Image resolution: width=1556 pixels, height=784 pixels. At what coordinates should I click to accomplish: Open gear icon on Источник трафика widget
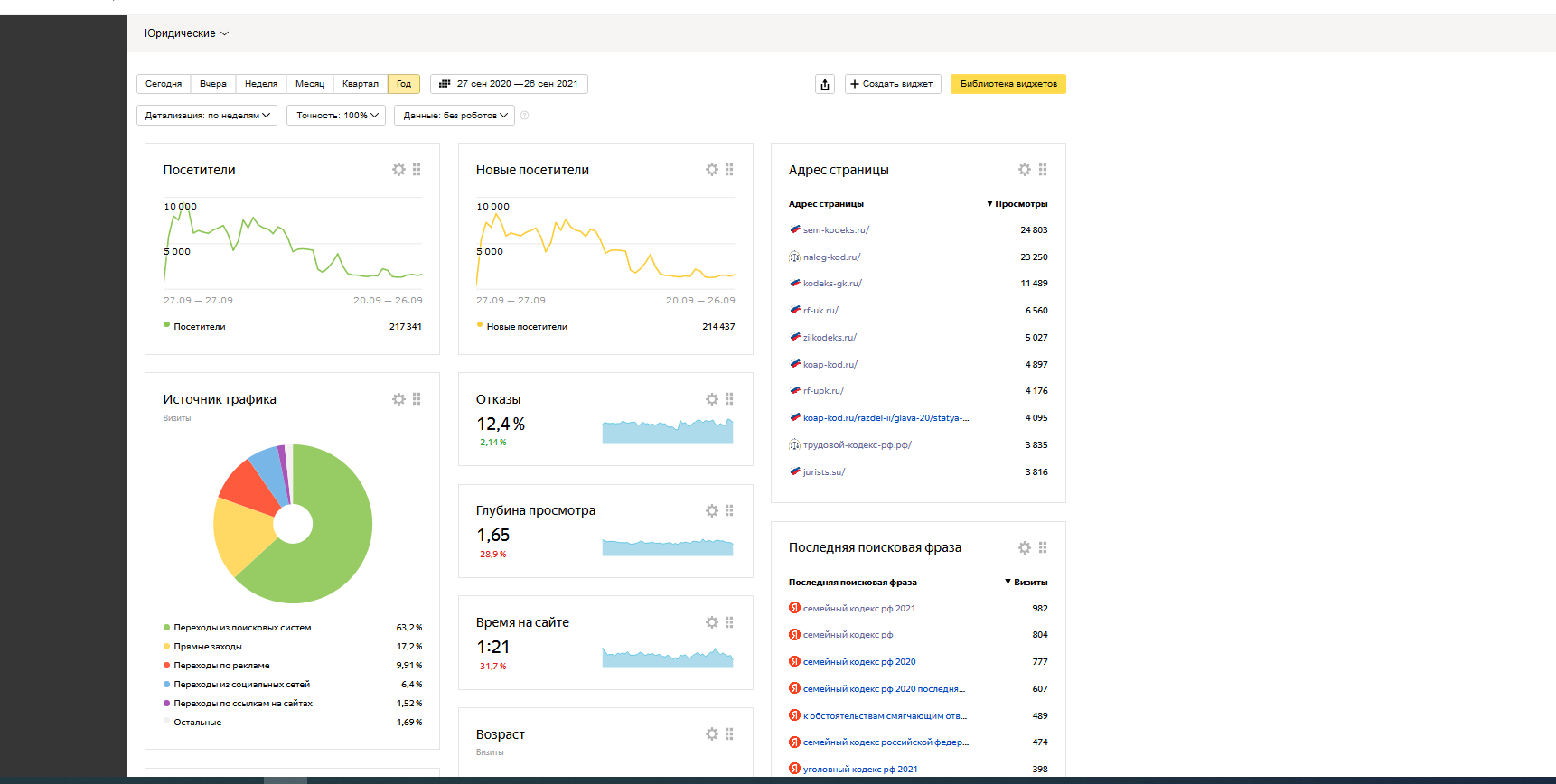tap(398, 399)
